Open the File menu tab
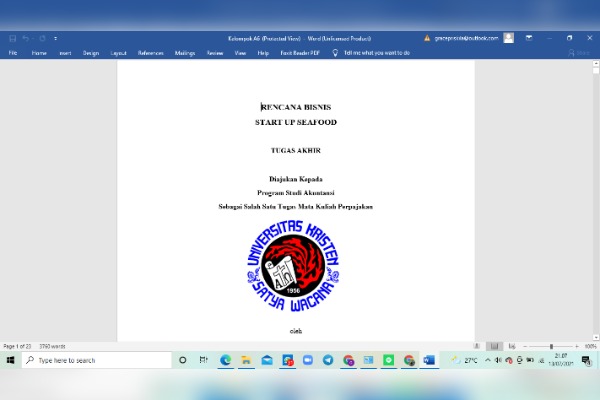Screen dimensions: 600x400 tap(13, 53)
